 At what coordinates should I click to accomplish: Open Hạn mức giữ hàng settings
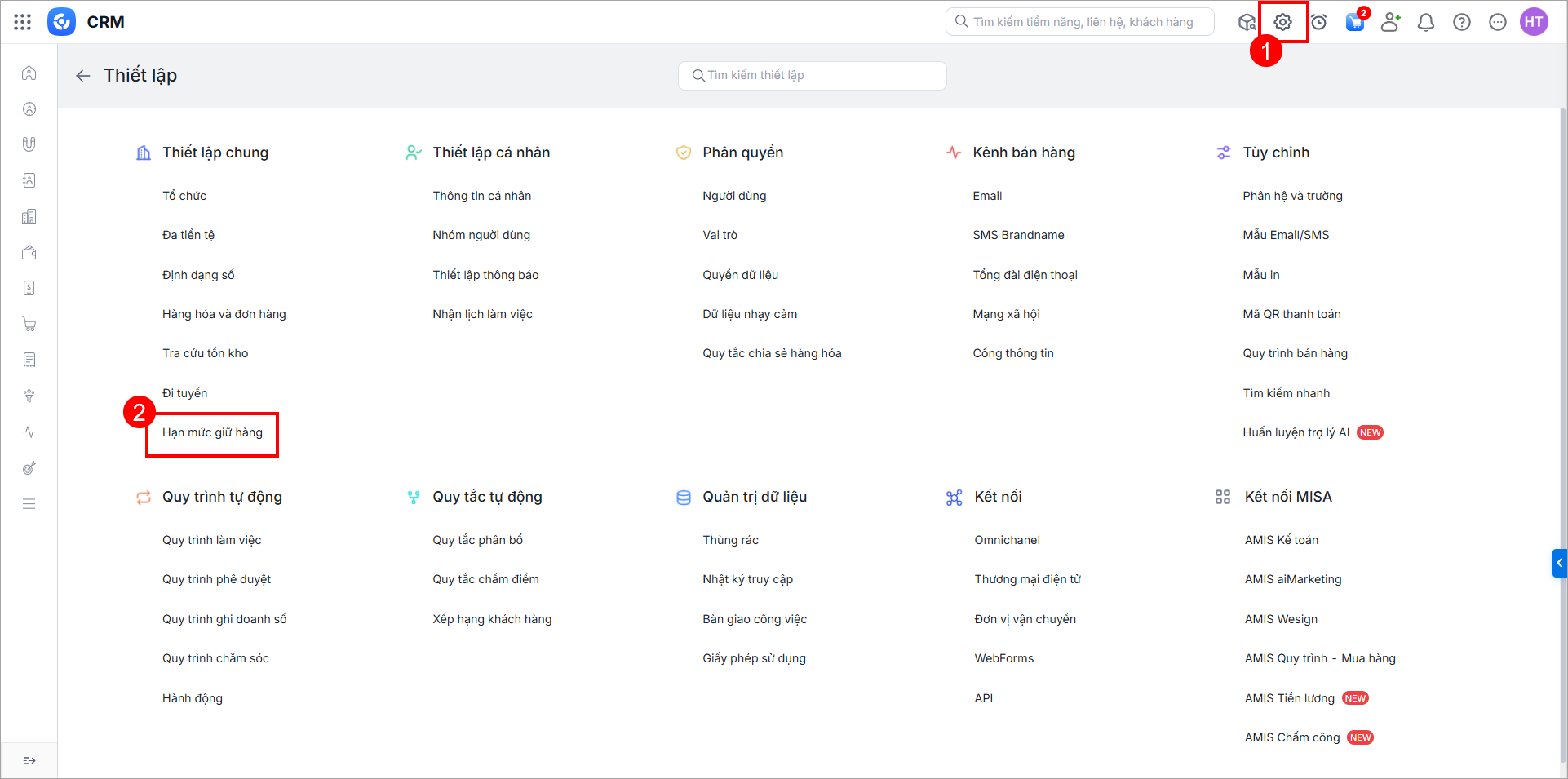tap(212, 432)
